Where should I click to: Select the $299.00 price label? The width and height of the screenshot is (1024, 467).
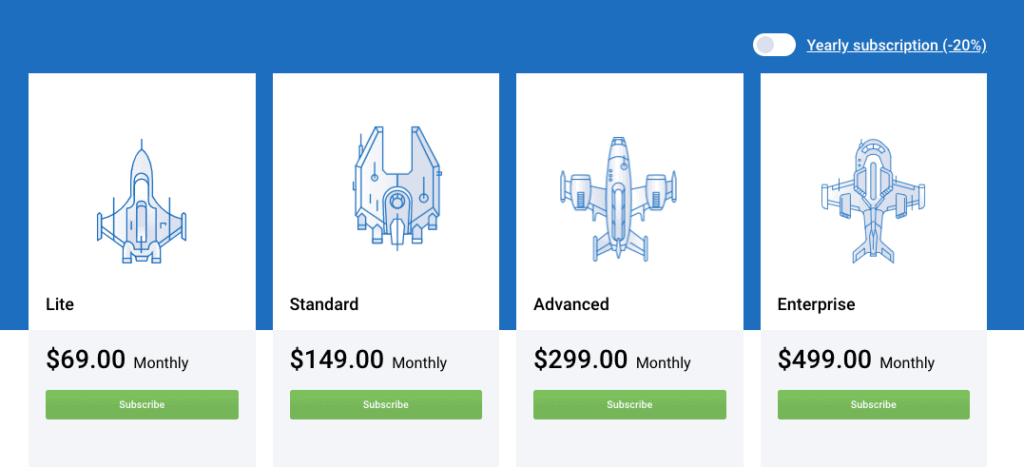[x=581, y=360]
